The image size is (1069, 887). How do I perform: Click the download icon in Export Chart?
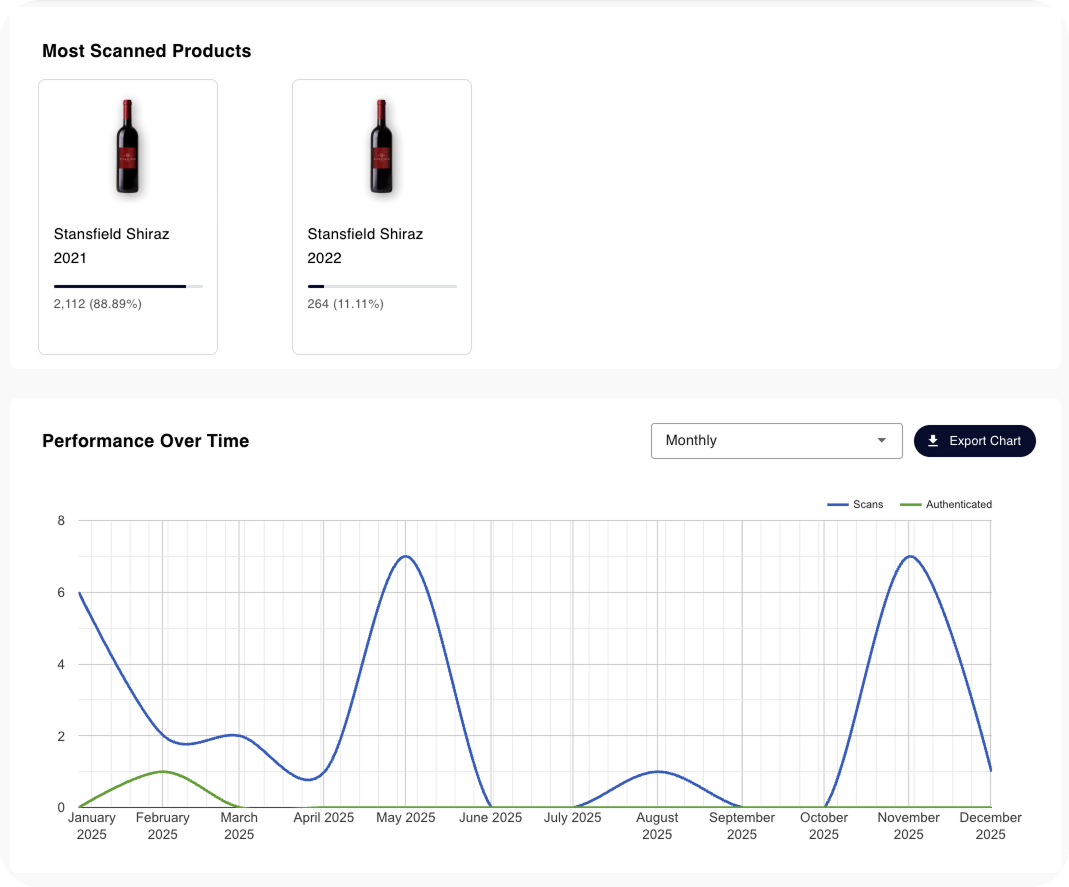click(933, 441)
